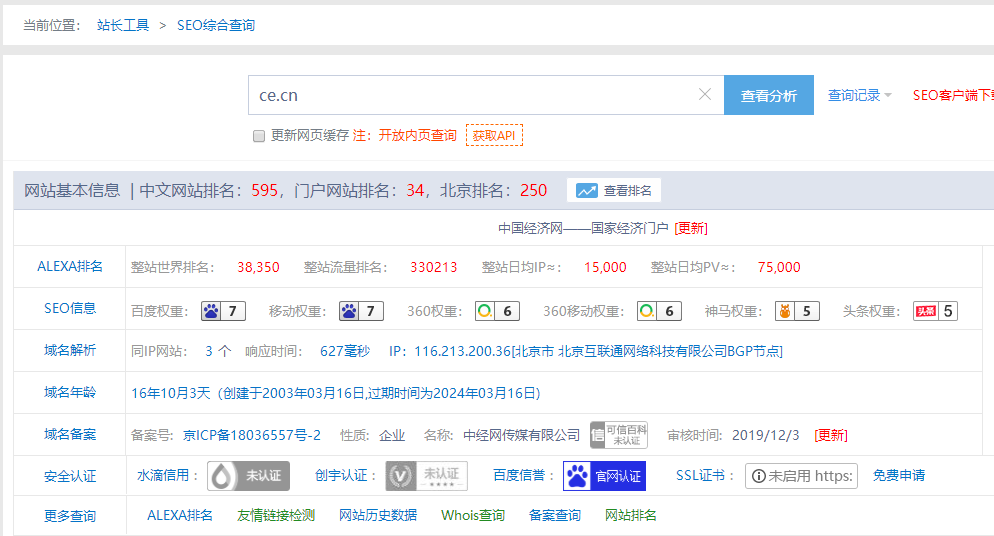Click 创宇认证 未认证 badge
Screen dimensions: 994x536
427,476
